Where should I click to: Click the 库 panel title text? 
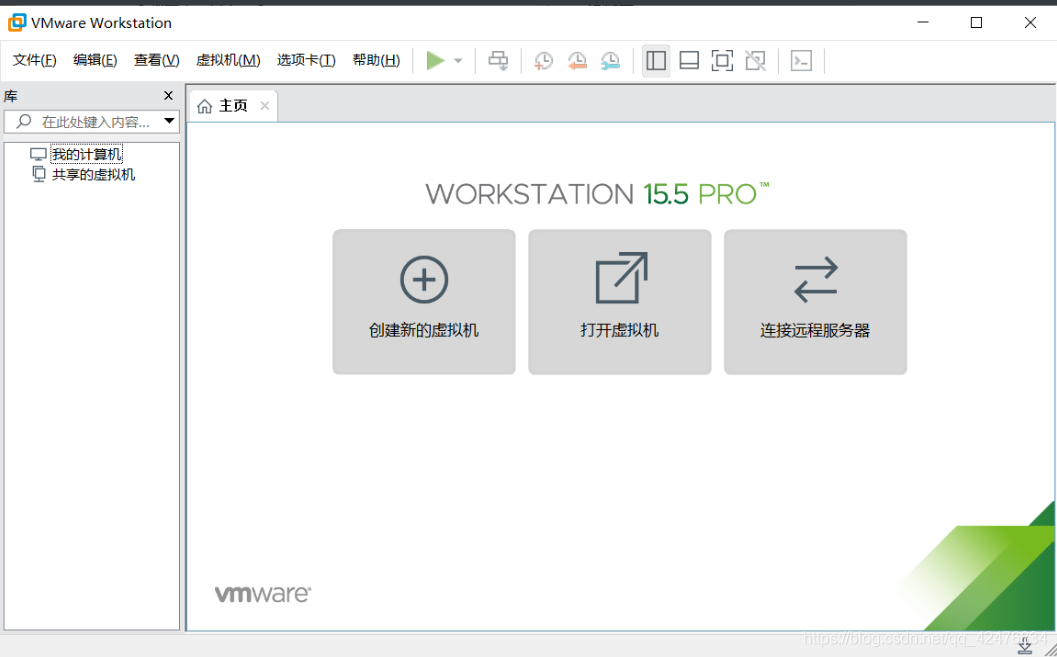[x=11, y=96]
